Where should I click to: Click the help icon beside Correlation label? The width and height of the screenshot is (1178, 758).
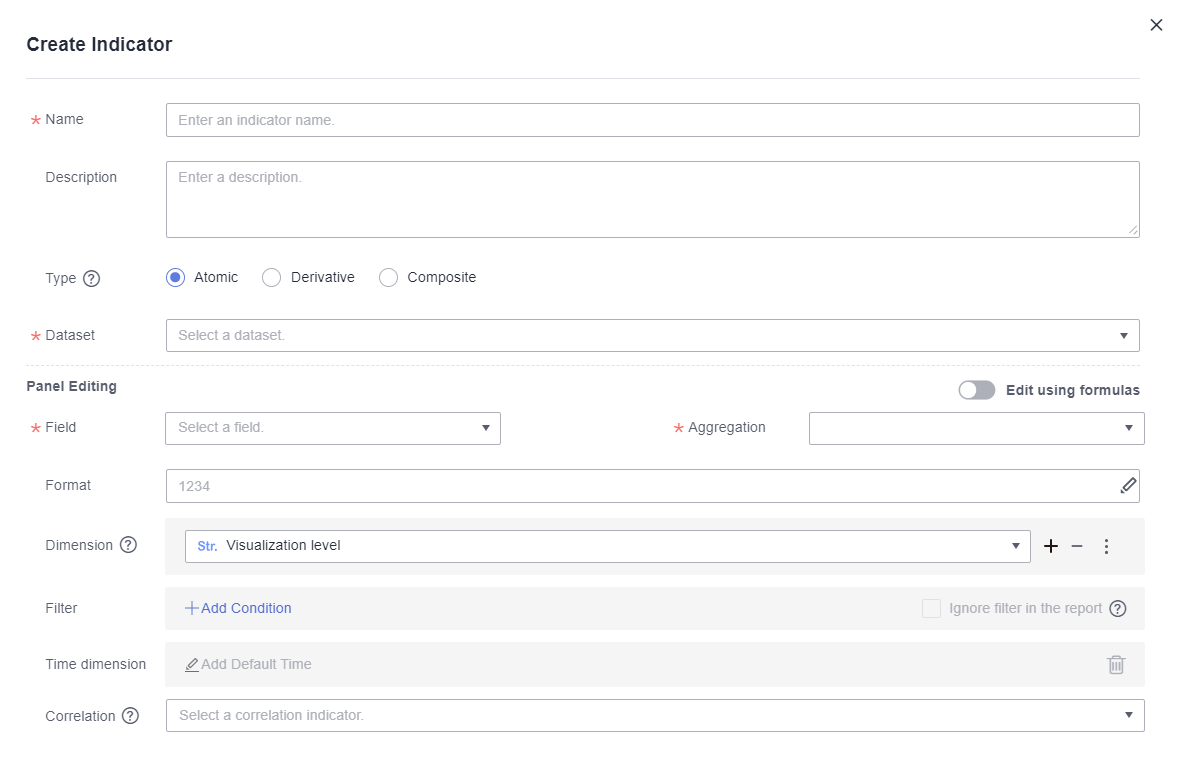[130, 716]
